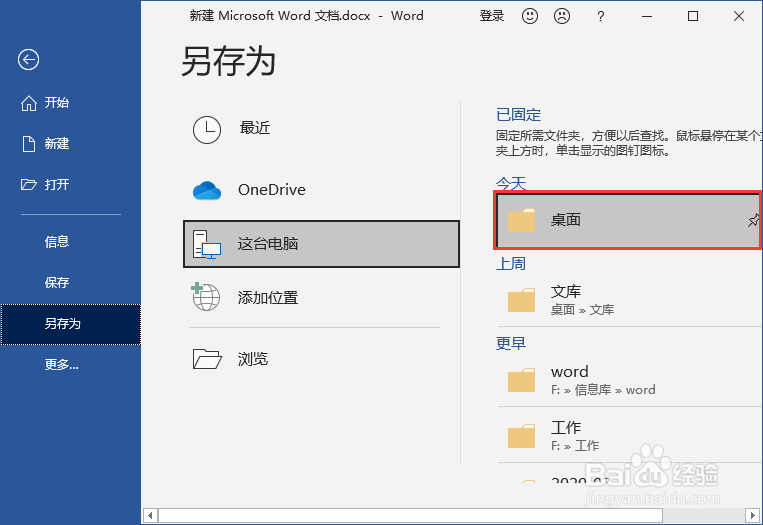
Task: Click the new document icon beside 新建
Action: (29, 144)
